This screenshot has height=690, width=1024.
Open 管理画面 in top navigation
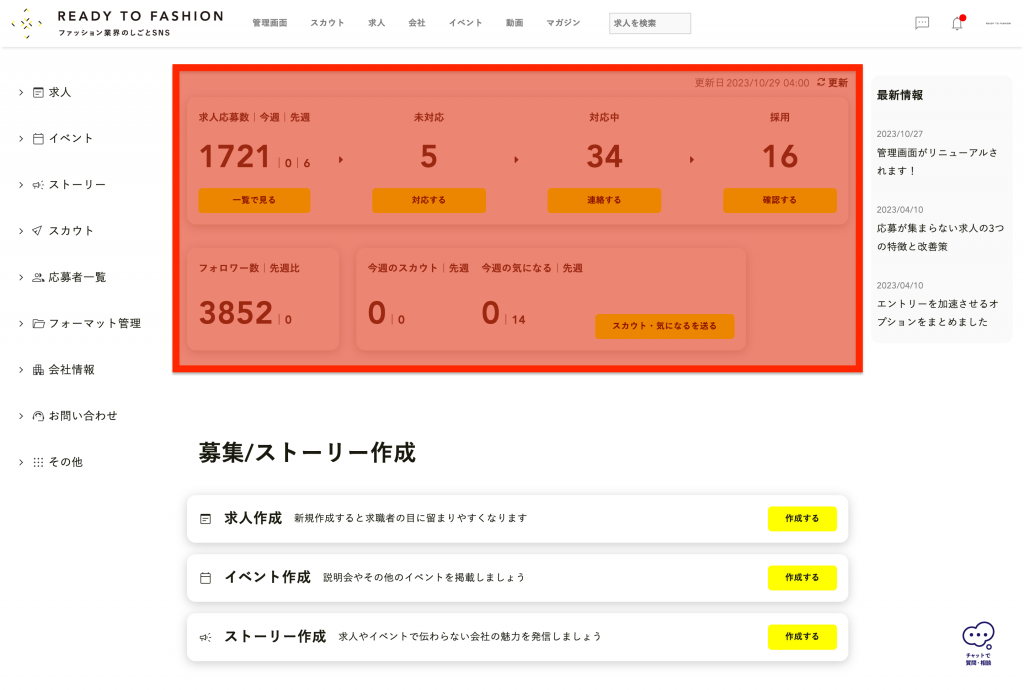tap(269, 23)
